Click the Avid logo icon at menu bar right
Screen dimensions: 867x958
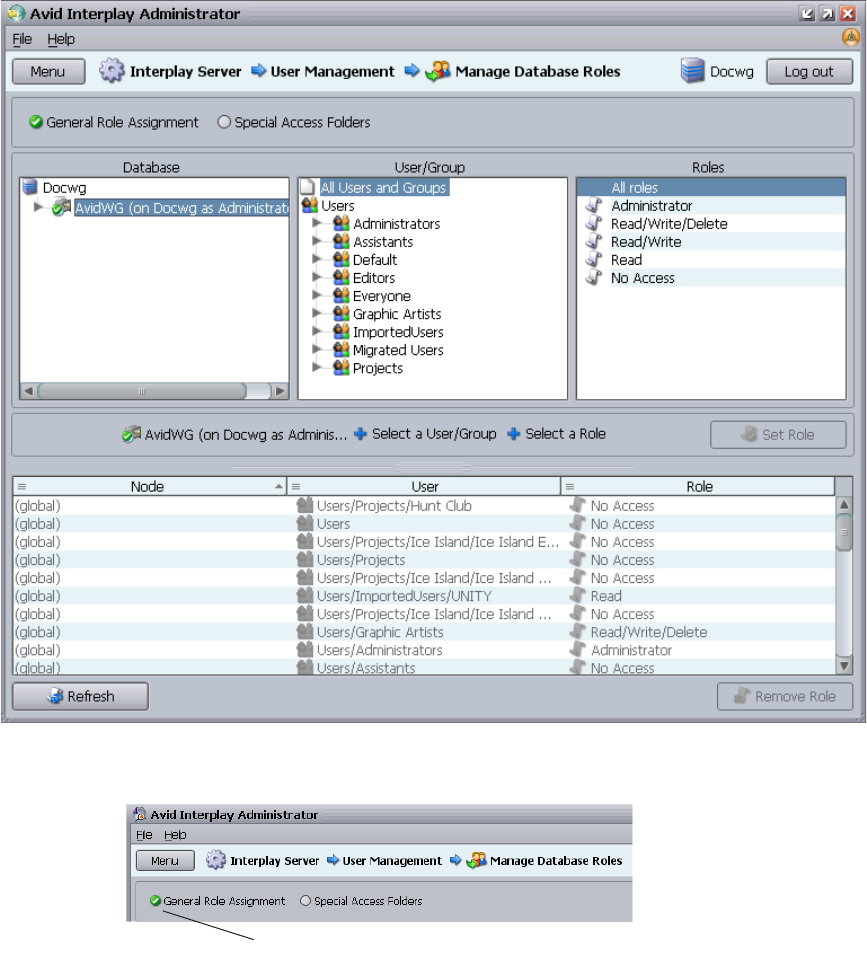[851, 38]
